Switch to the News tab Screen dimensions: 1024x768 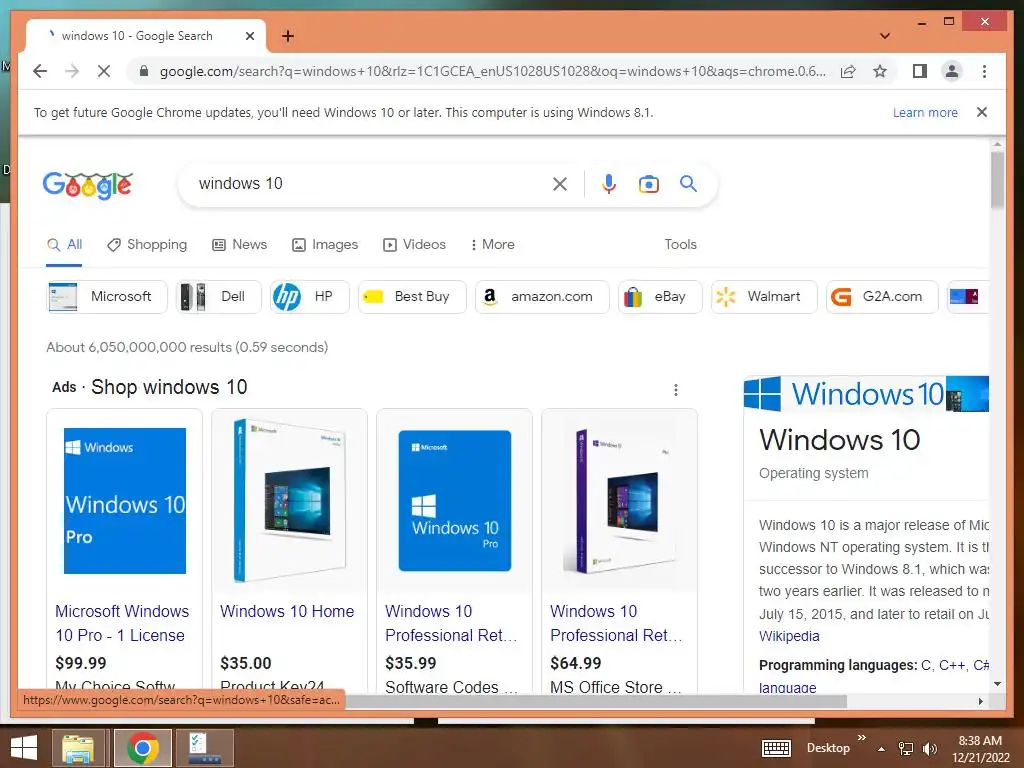point(239,245)
